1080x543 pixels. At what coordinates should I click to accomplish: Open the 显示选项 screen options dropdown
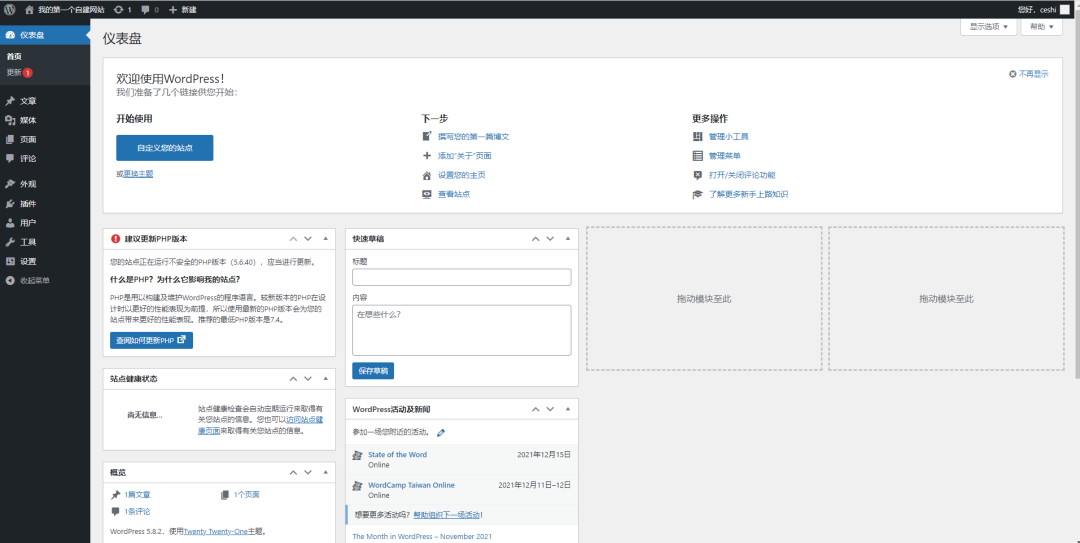tap(988, 27)
